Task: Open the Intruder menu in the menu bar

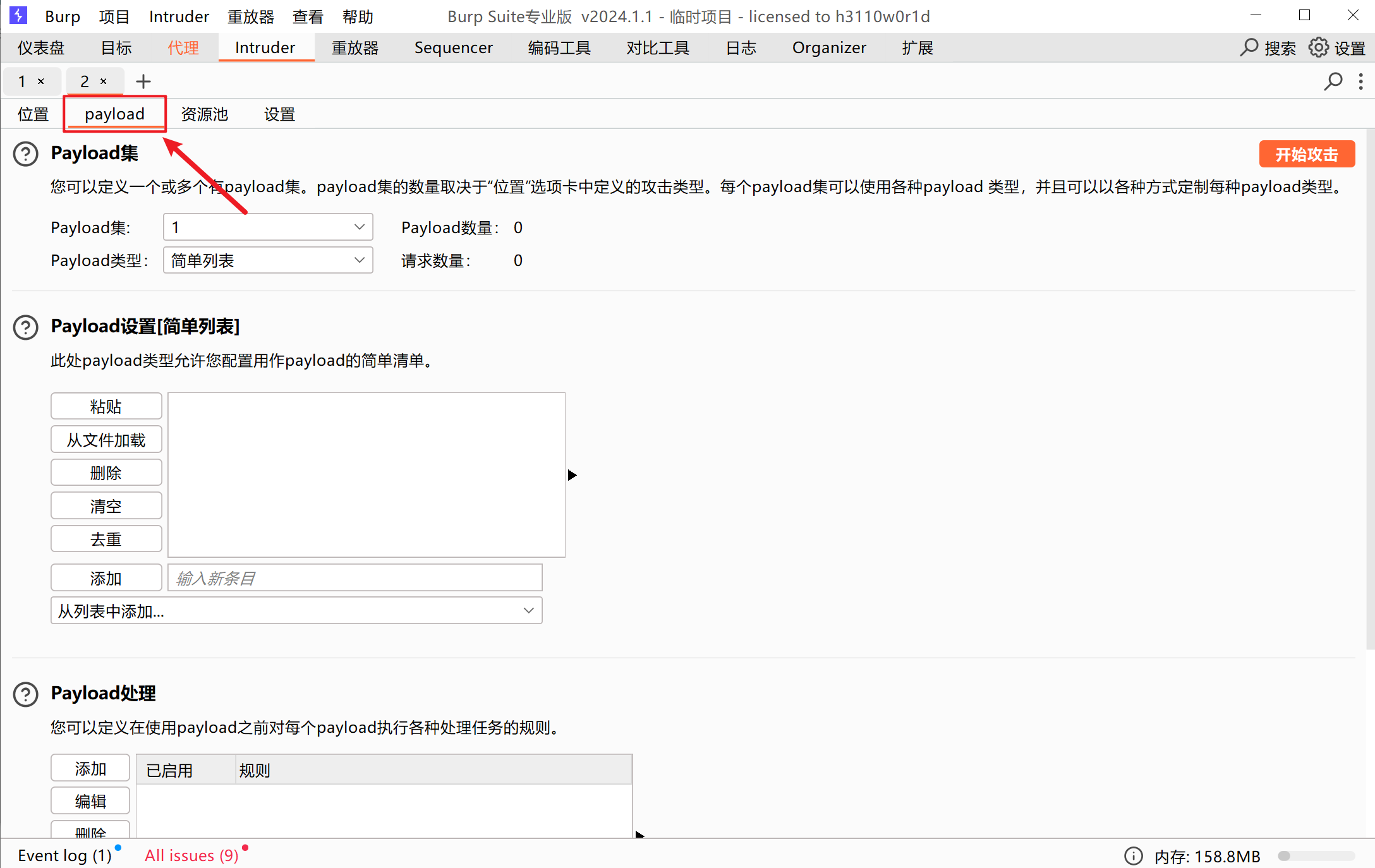Action: (x=179, y=16)
